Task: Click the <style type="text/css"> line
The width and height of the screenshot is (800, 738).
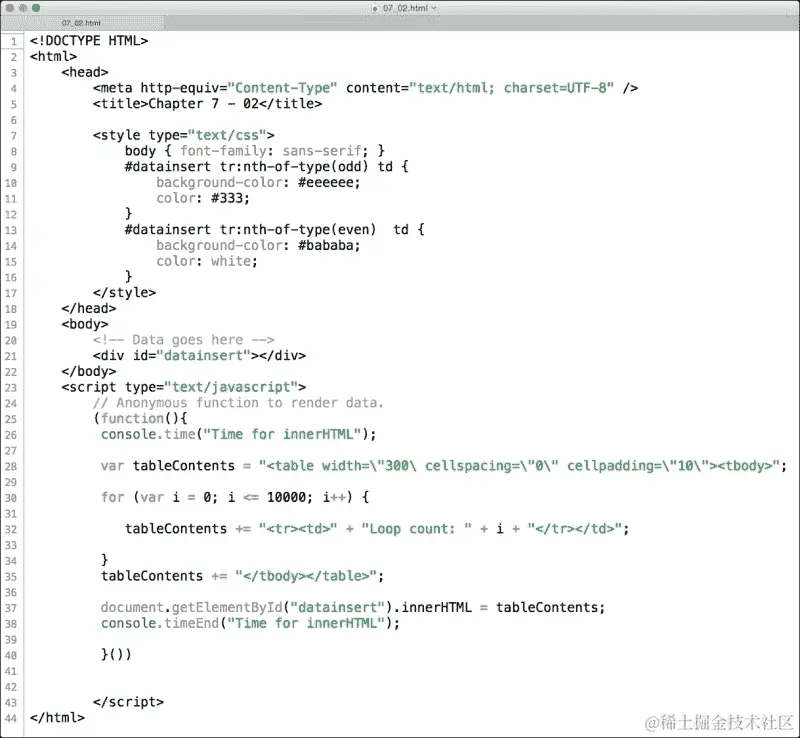Action: click(x=184, y=135)
